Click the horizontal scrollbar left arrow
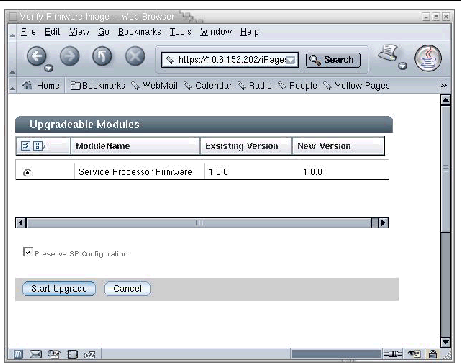 [x=21, y=223]
